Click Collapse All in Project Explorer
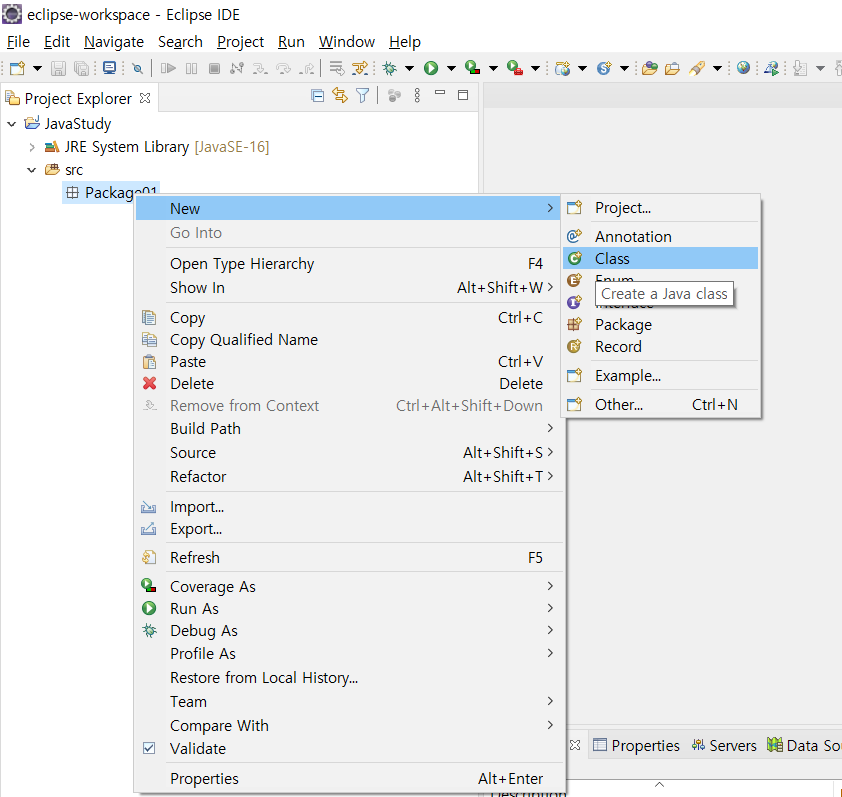842x797 pixels. tap(317, 96)
